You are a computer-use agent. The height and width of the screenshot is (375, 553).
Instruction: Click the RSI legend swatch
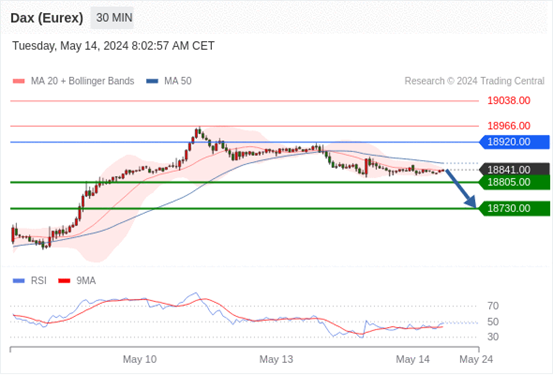[x=19, y=281]
